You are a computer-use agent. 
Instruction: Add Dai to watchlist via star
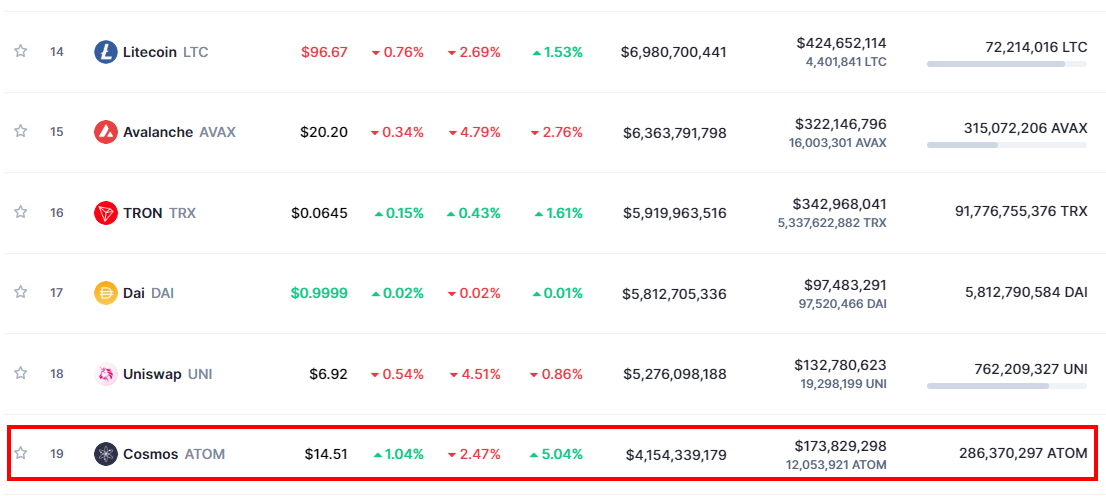click(20, 292)
